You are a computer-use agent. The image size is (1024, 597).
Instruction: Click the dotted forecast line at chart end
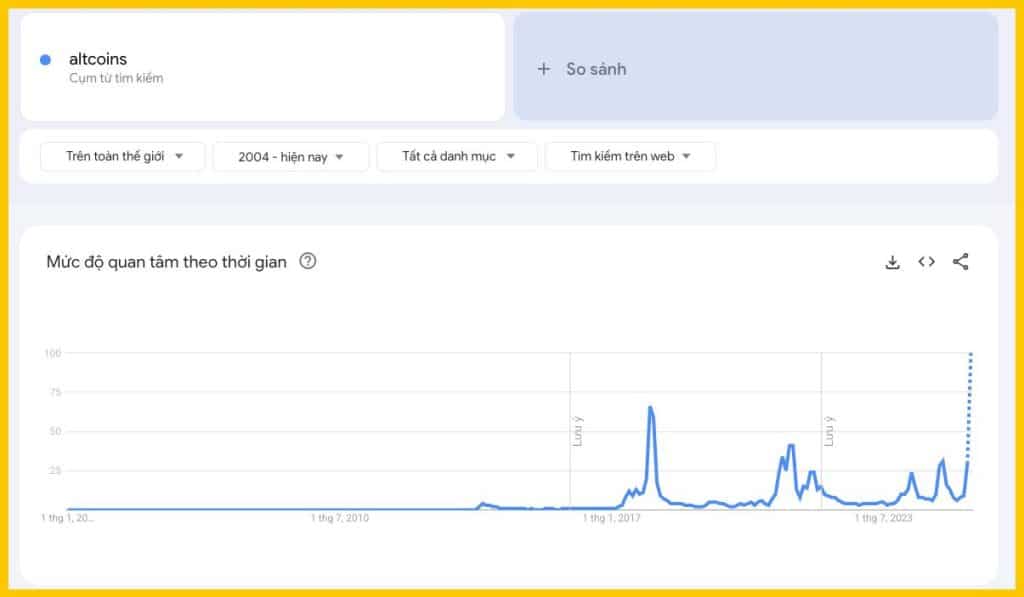(970, 400)
